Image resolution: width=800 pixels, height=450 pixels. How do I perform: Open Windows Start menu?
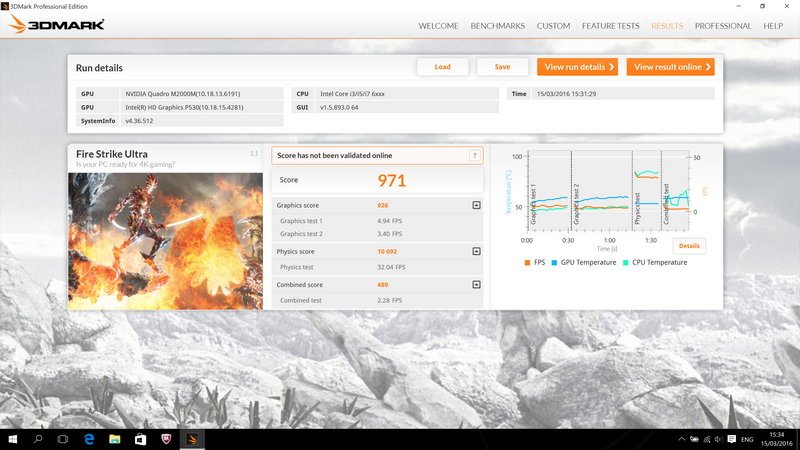pyautogui.click(x=12, y=439)
